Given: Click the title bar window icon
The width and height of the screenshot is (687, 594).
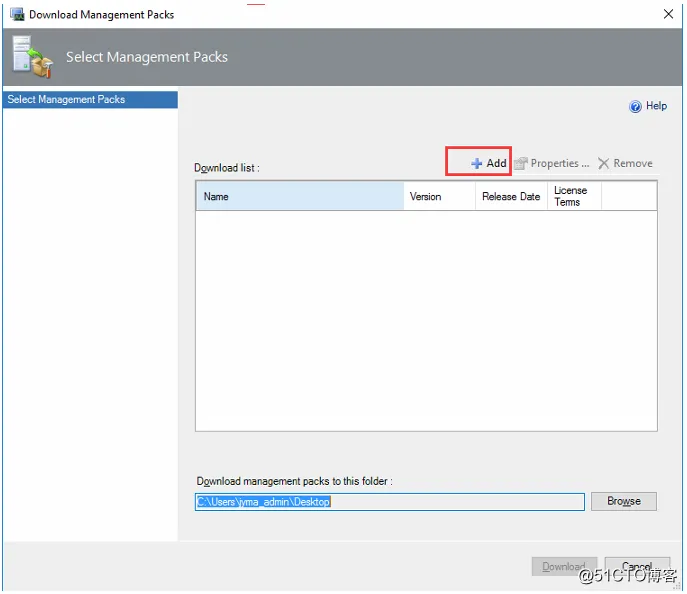Looking at the screenshot, I should point(18,14).
